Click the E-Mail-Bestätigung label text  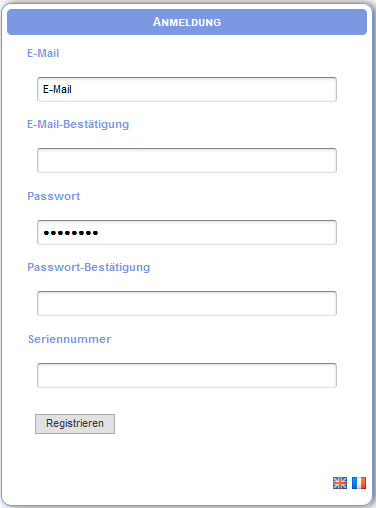(78, 125)
